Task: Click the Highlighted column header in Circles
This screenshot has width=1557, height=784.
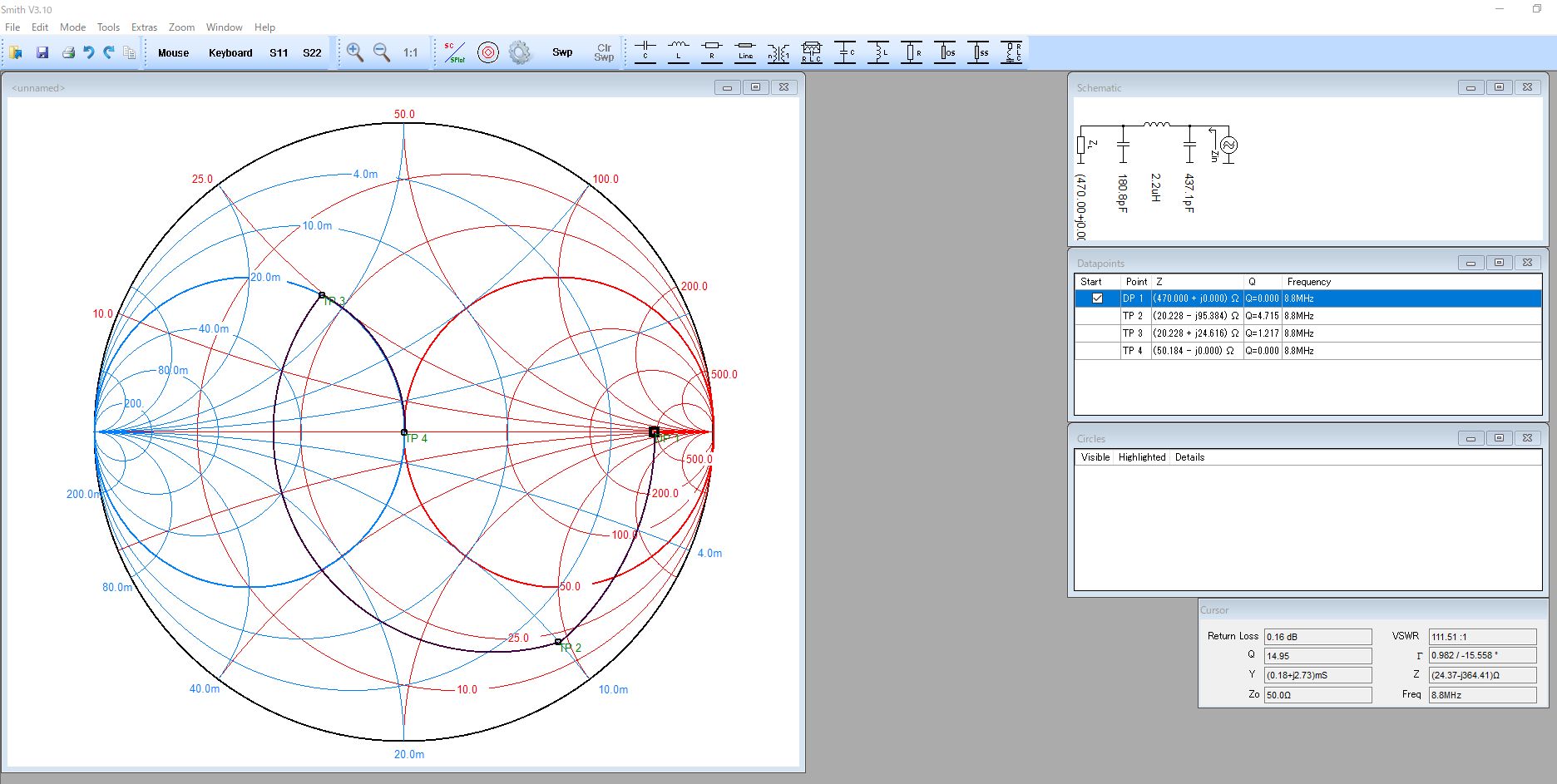Action: coord(1142,457)
